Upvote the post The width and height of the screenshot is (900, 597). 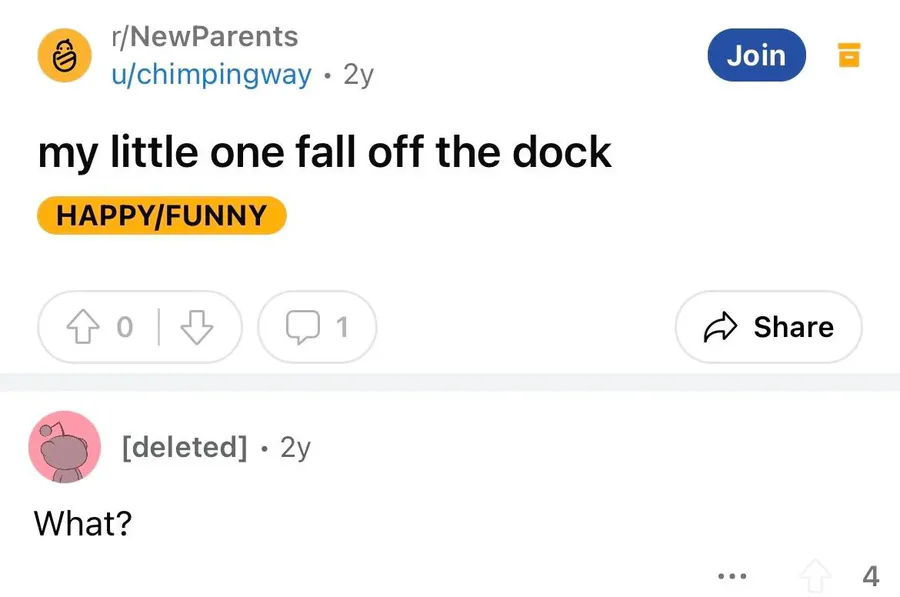pyautogui.click(x=83, y=327)
